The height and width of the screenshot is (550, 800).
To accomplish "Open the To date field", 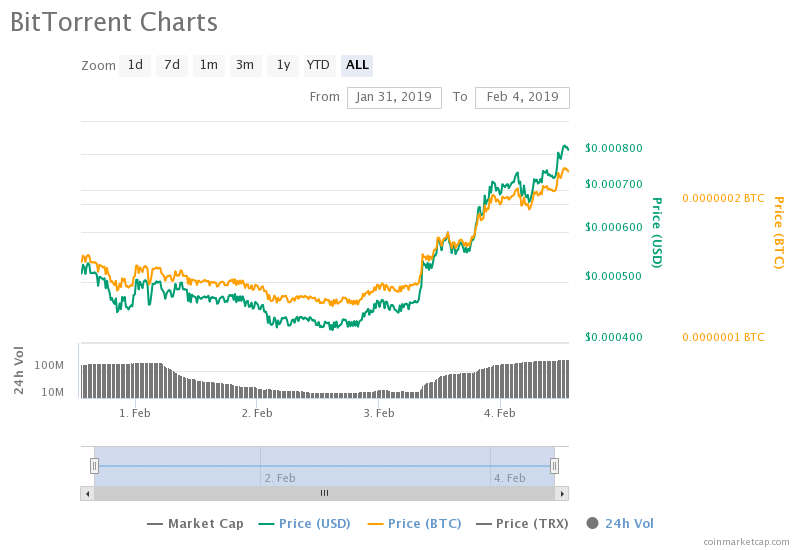I will click(522, 97).
